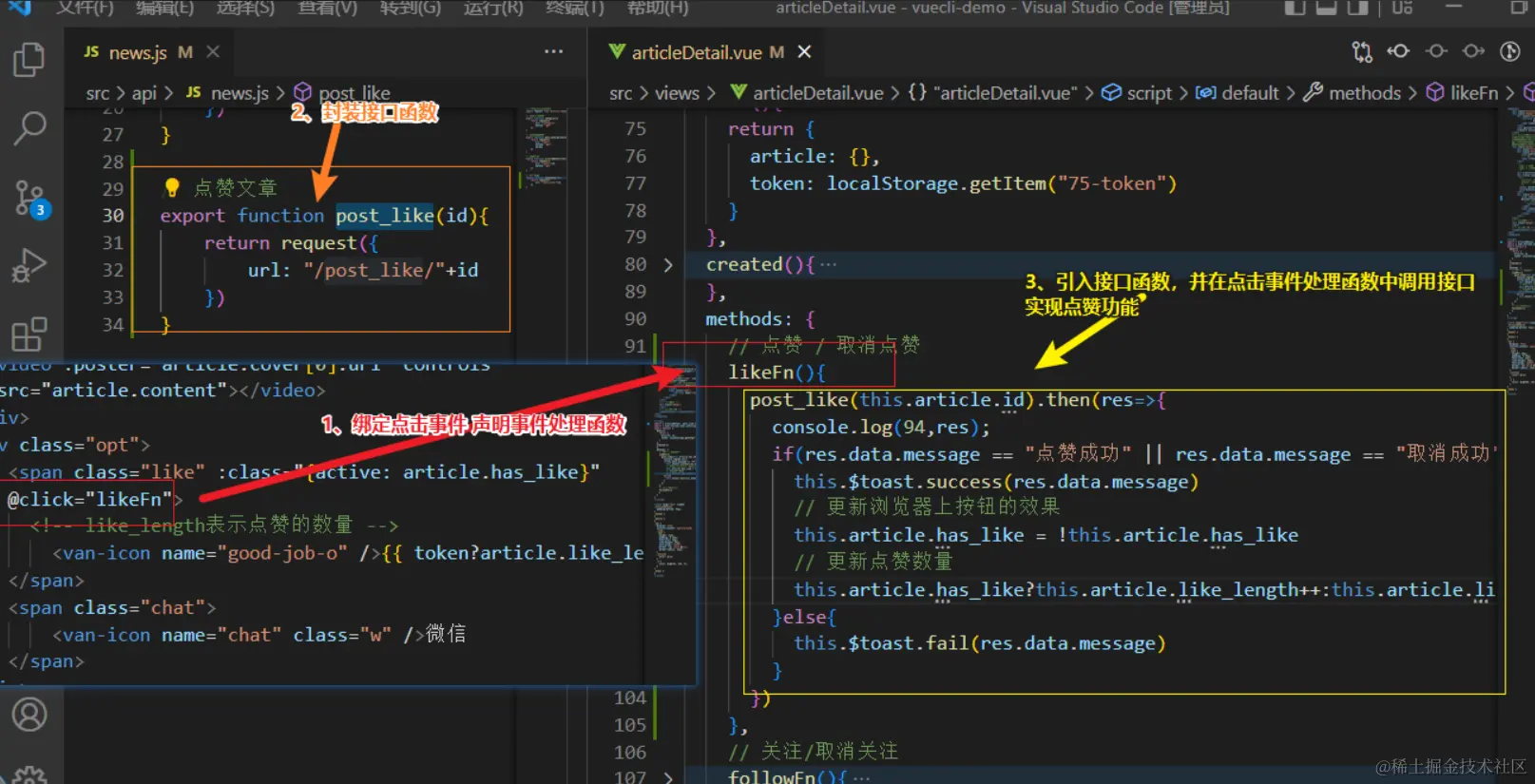Toggle the bottom panel layout button
This screenshot has height=784, width=1535.
(x=1327, y=8)
